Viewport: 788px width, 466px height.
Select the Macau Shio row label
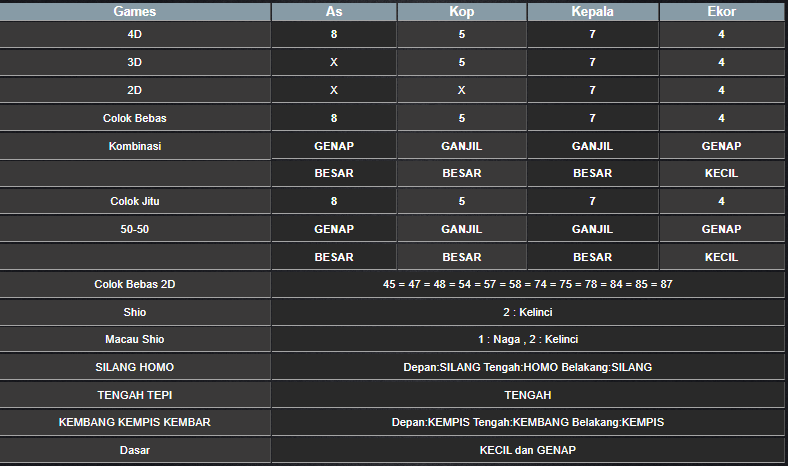point(135,339)
